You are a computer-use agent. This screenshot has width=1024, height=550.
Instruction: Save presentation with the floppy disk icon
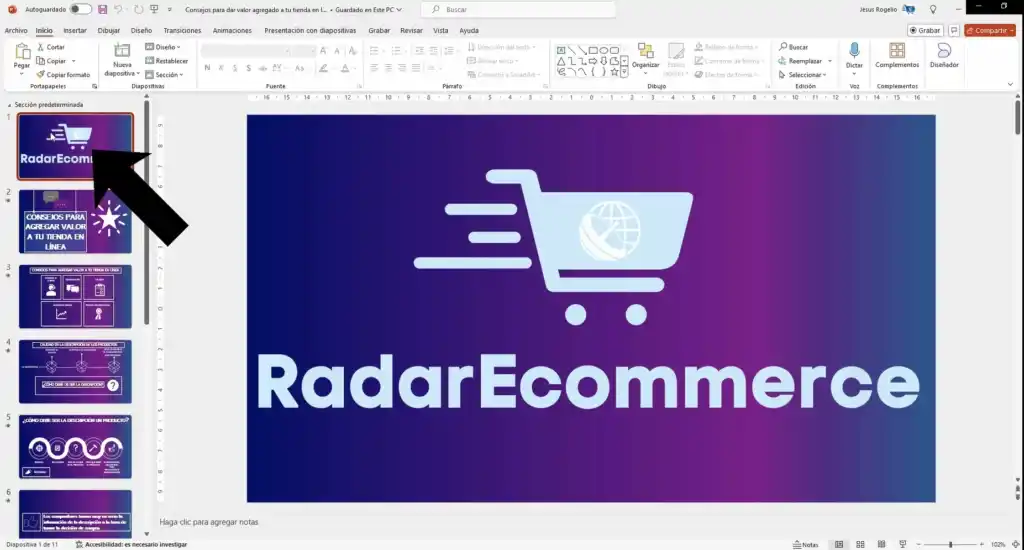[x=103, y=9]
